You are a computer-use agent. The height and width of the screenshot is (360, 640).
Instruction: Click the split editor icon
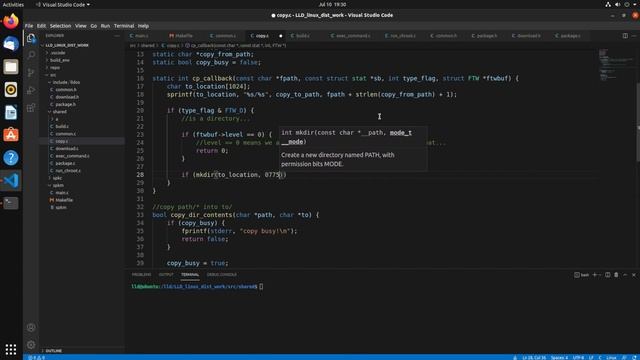[x=625, y=36]
